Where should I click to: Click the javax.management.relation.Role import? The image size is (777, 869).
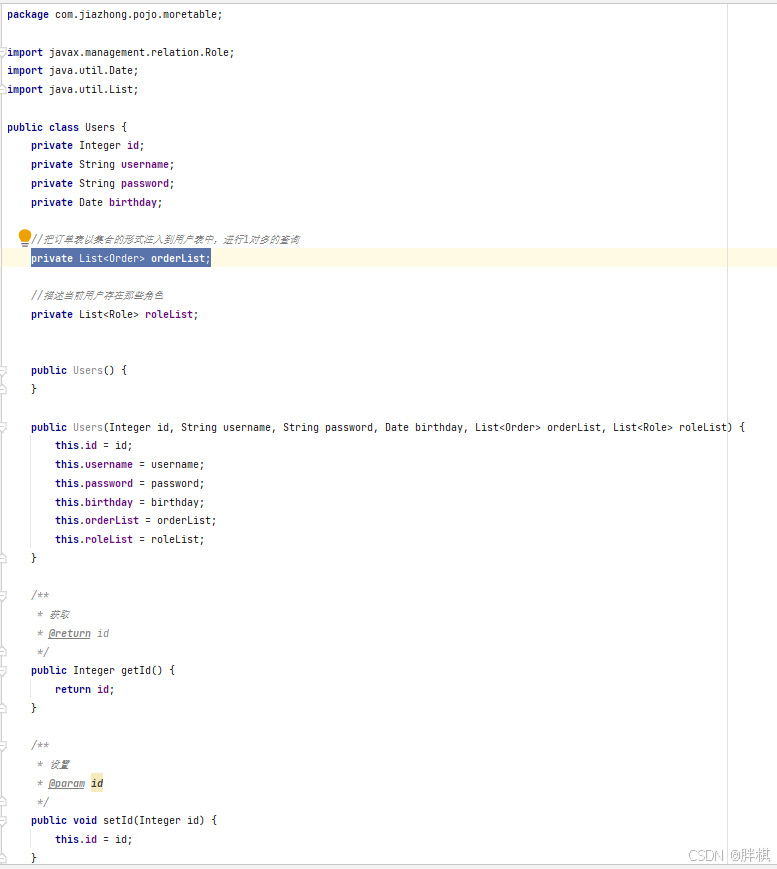[121, 52]
